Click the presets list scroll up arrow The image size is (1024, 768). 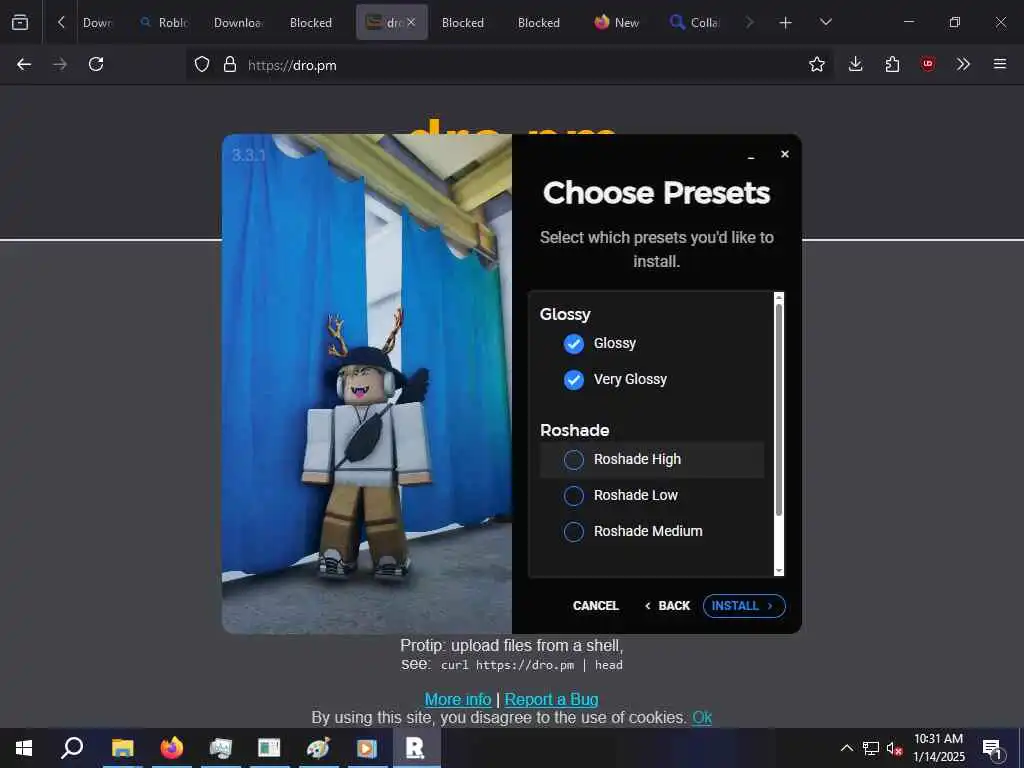point(778,298)
